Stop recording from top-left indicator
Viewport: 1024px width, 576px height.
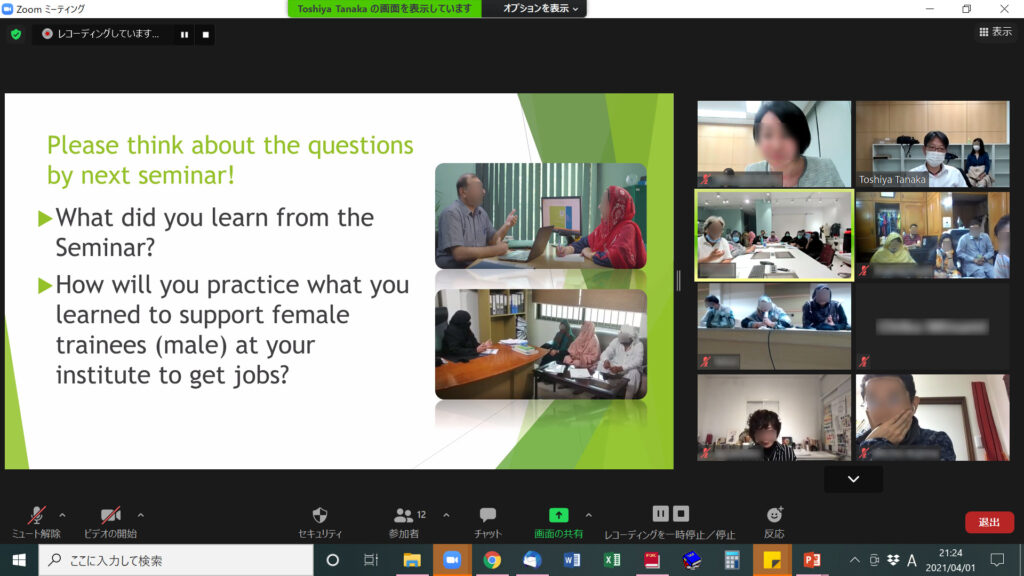click(x=206, y=34)
